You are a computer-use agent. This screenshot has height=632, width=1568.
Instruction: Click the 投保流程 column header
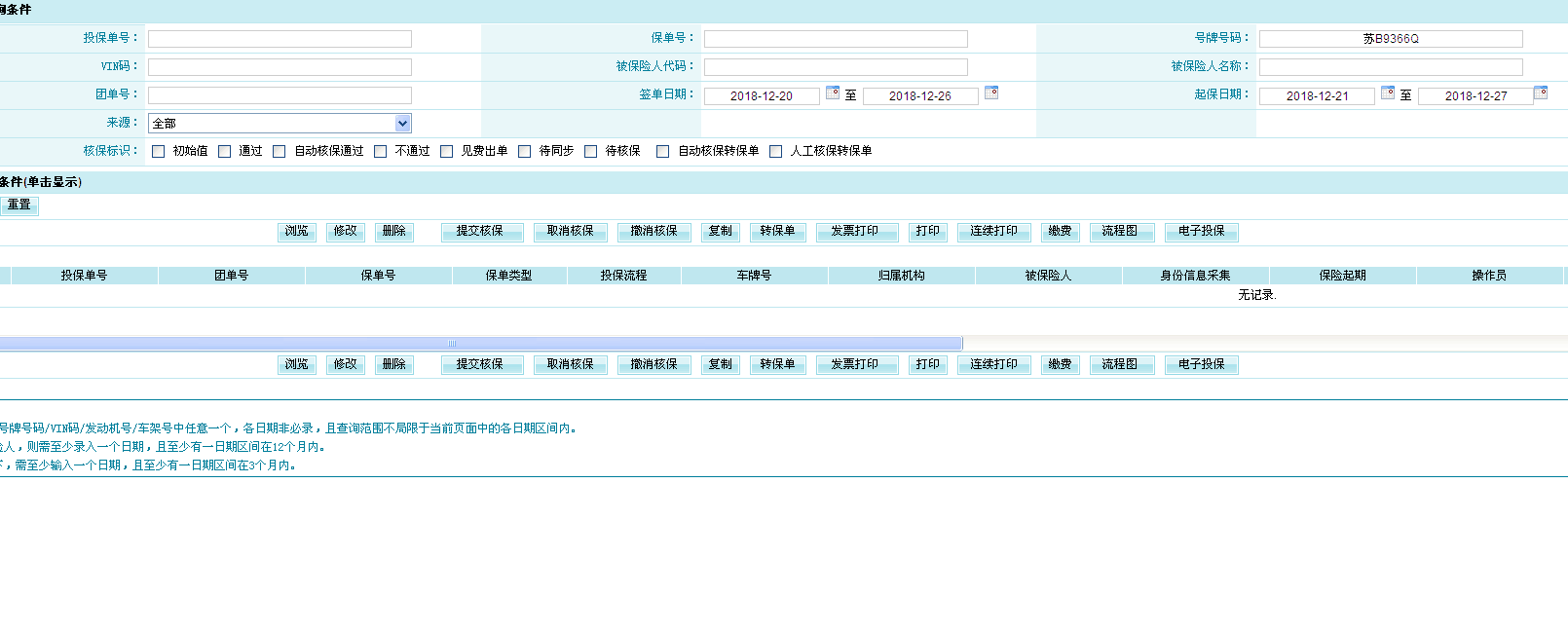click(x=624, y=276)
